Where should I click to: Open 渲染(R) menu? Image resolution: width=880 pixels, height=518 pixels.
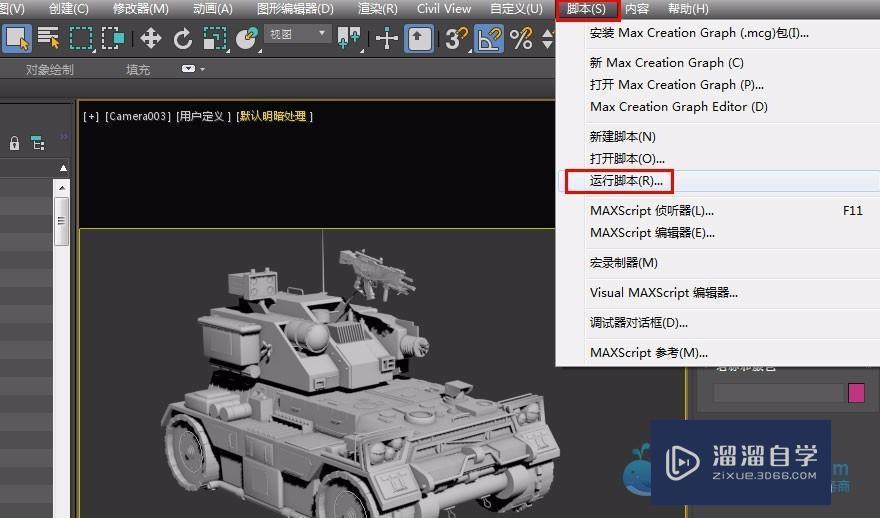pyautogui.click(x=377, y=9)
